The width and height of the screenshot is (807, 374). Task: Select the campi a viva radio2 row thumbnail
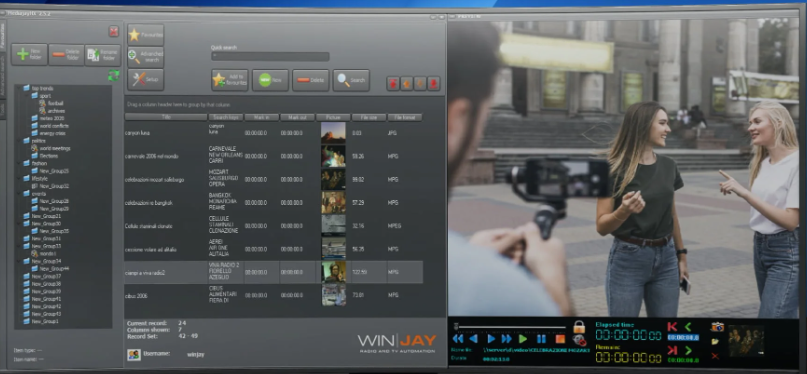click(x=334, y=272)
